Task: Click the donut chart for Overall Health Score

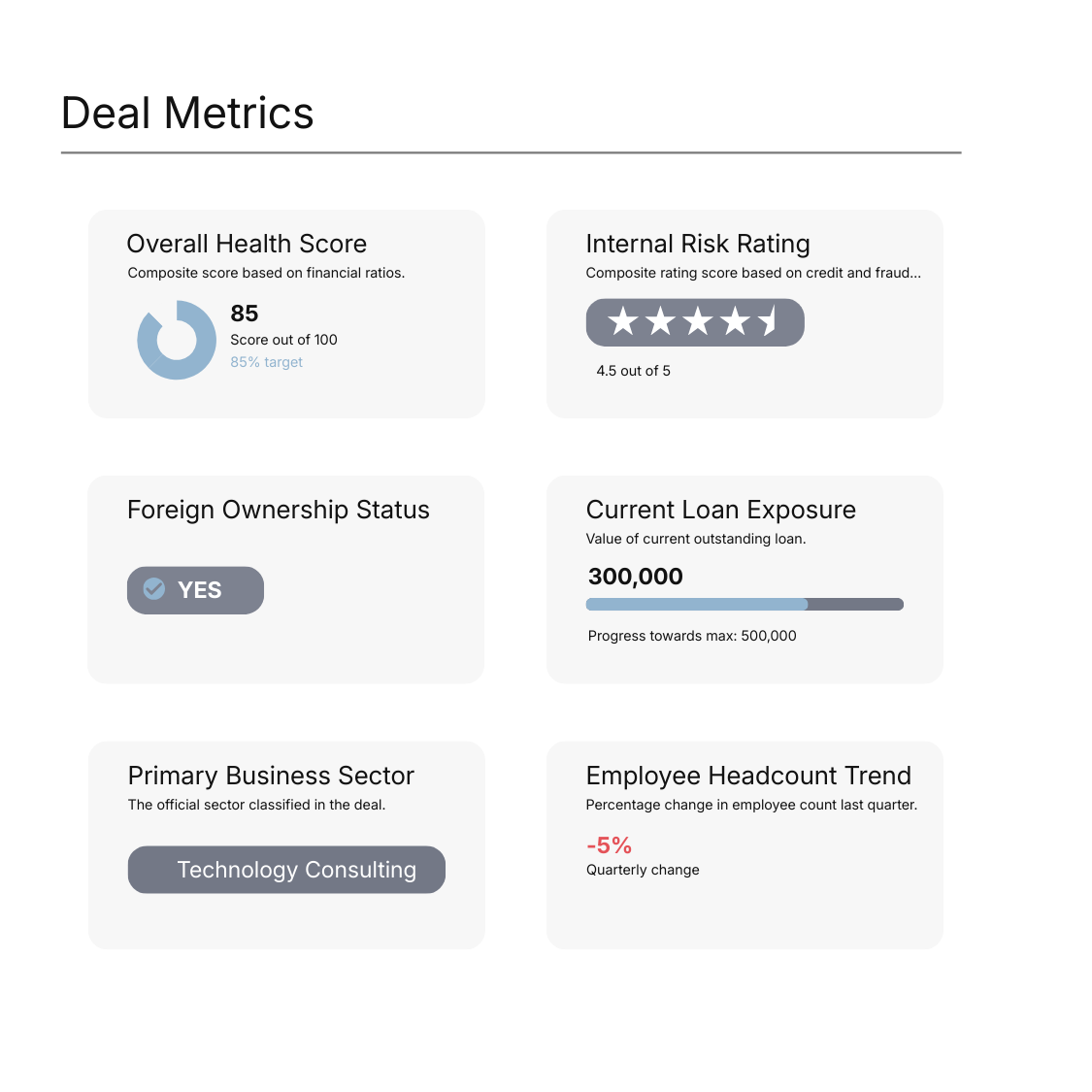Action: (175, 338)
